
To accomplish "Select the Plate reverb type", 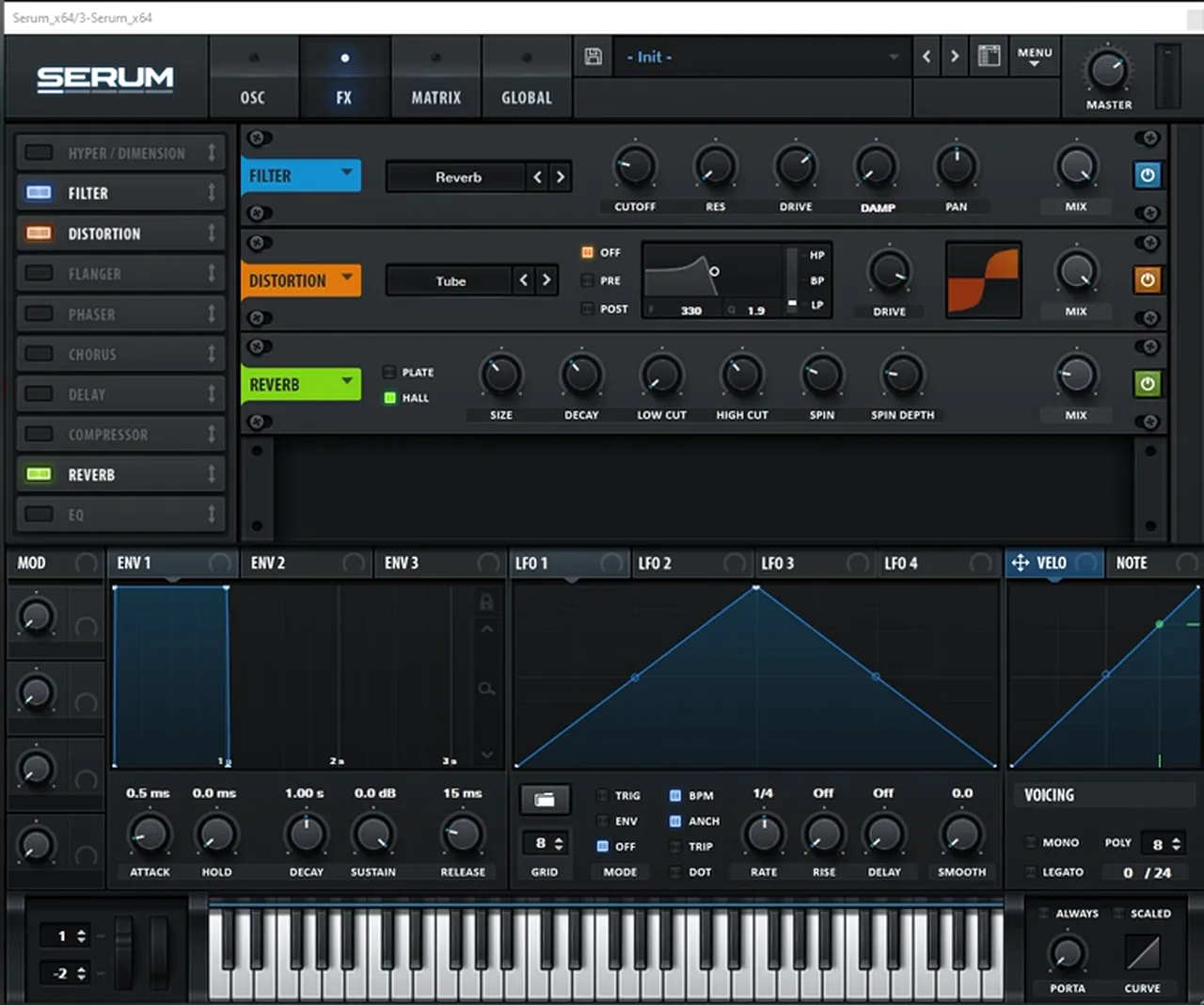I will point(389,373).
